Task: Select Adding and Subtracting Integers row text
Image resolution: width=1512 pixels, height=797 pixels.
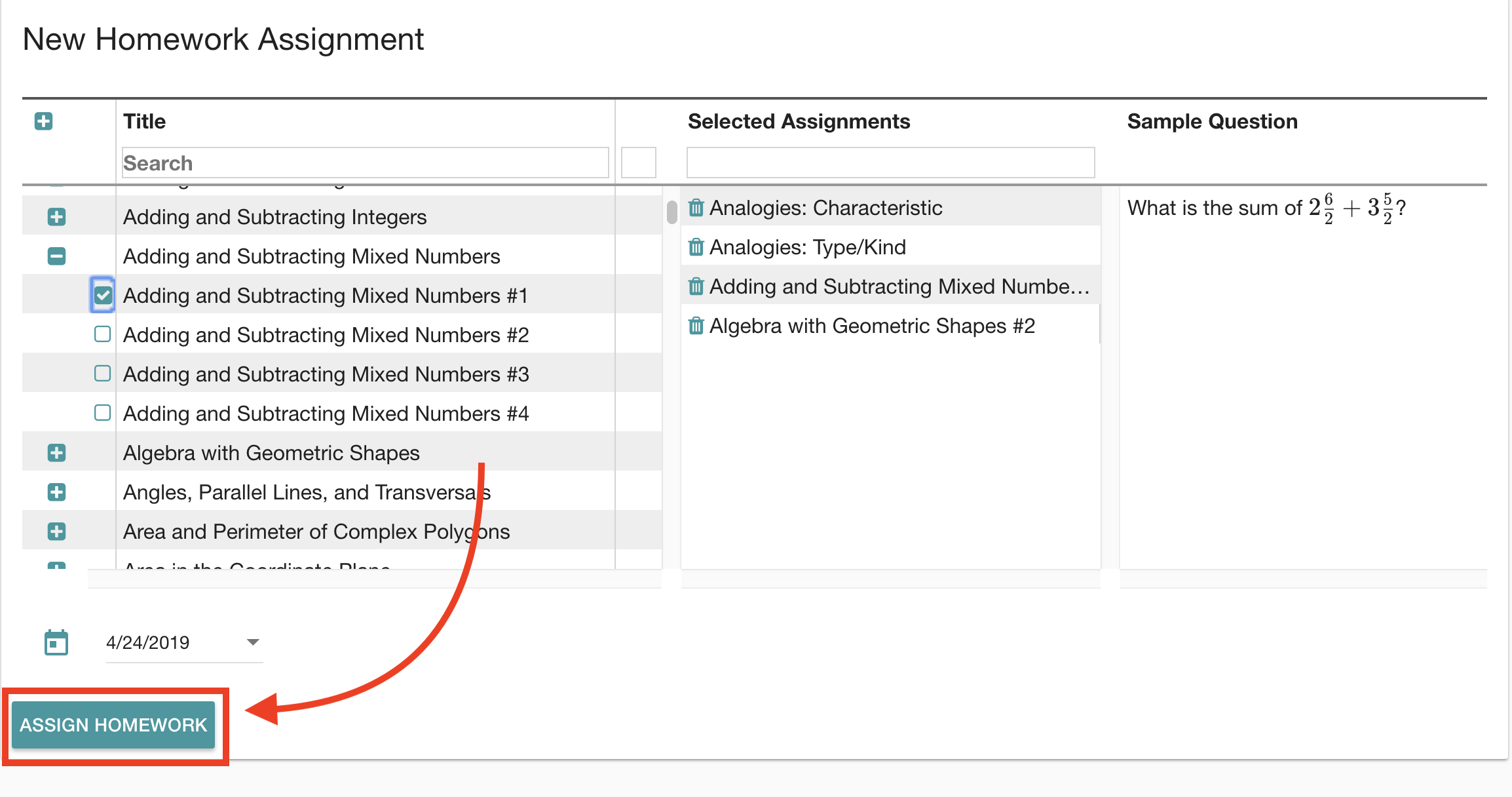Action: (x=275, y=217)
